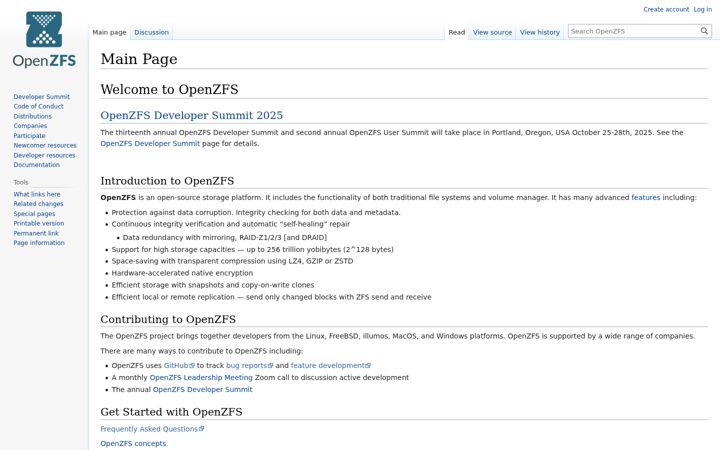Screen dimensions: 720x450
Task: Click OpenZFS Developer Summit link in summit paragraph
Action: pos(150,143)
